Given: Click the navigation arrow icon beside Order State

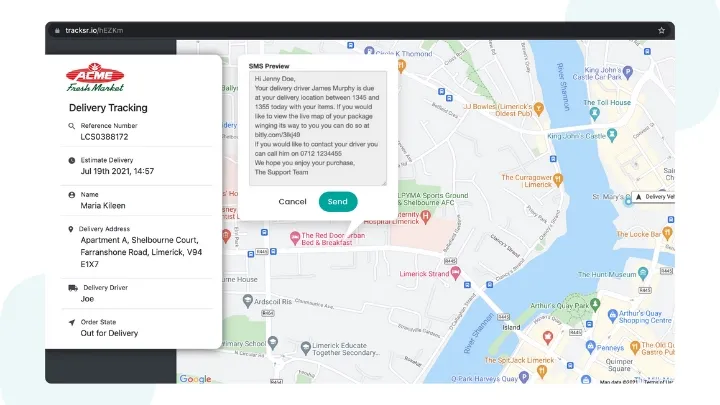Looking at the screenshot, I should pyautogui.click(x=72, y=322).
